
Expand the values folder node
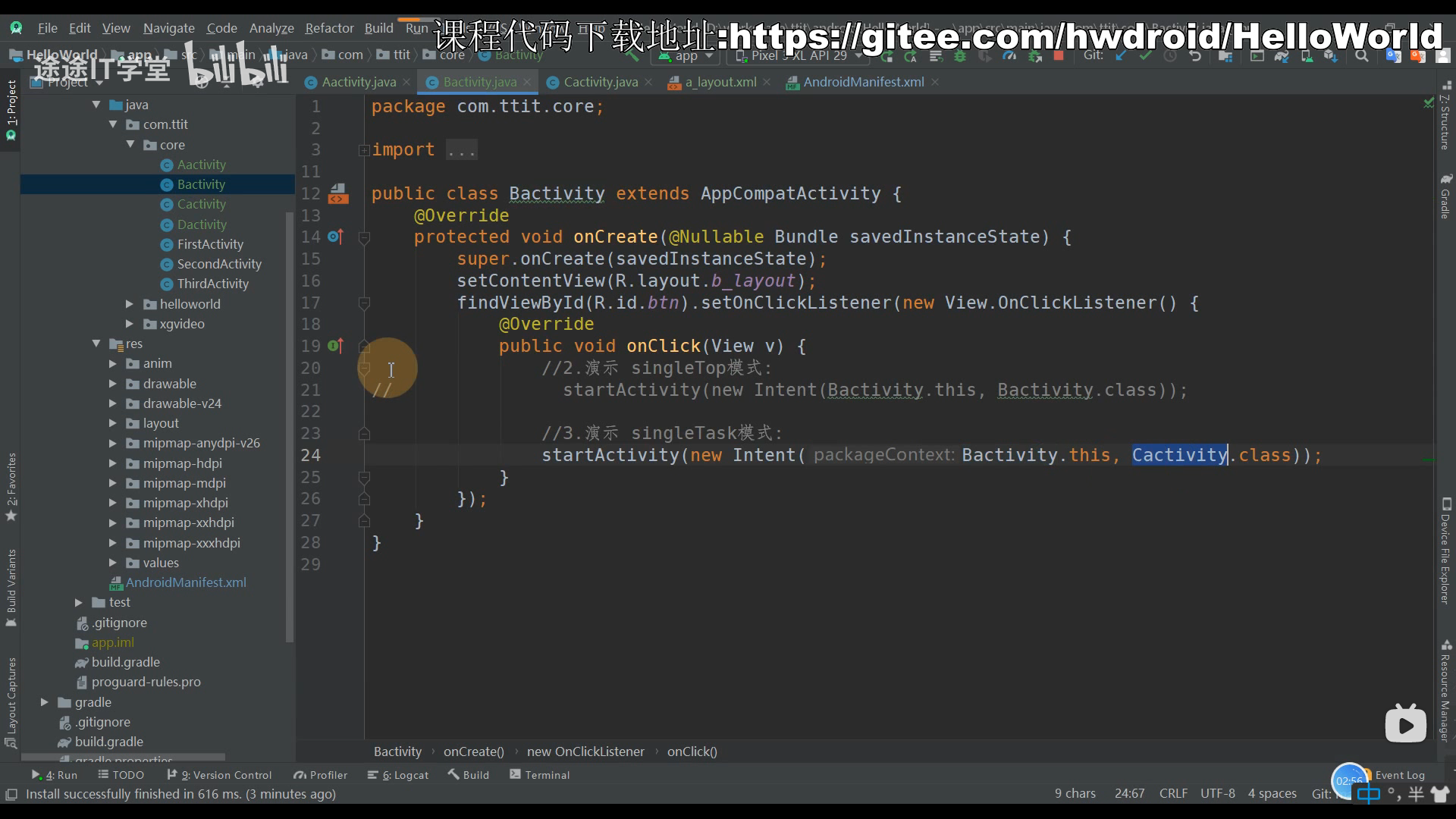click(113, 563)
